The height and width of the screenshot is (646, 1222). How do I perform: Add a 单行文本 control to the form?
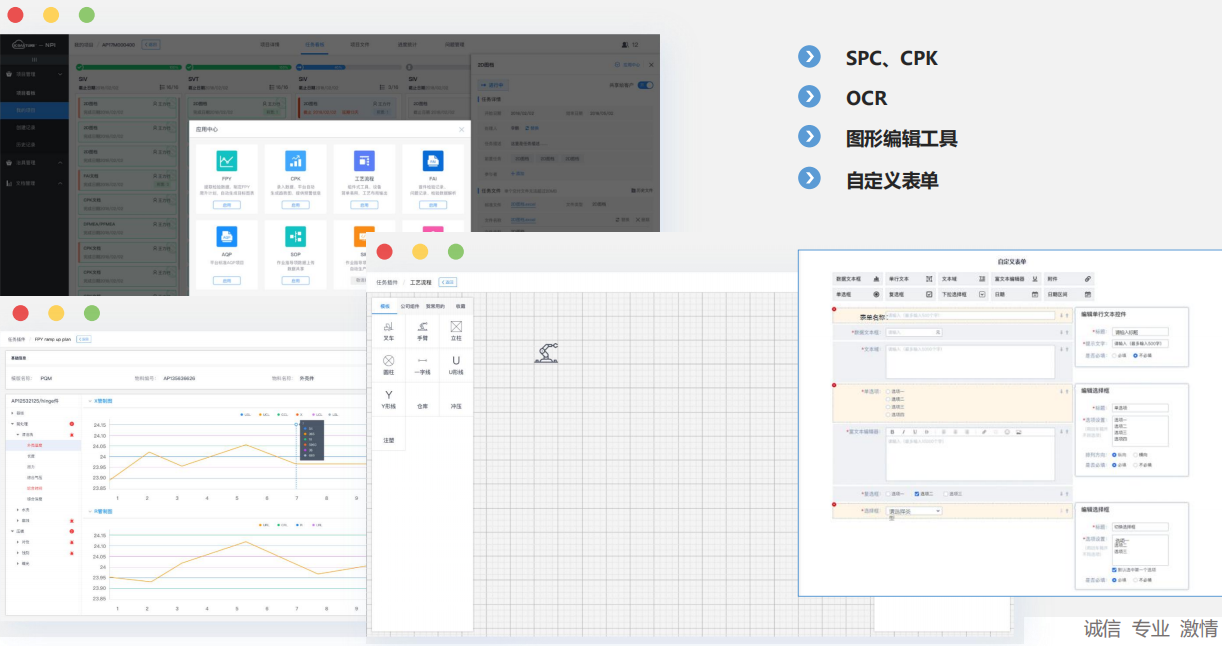(x=910, y=279)
